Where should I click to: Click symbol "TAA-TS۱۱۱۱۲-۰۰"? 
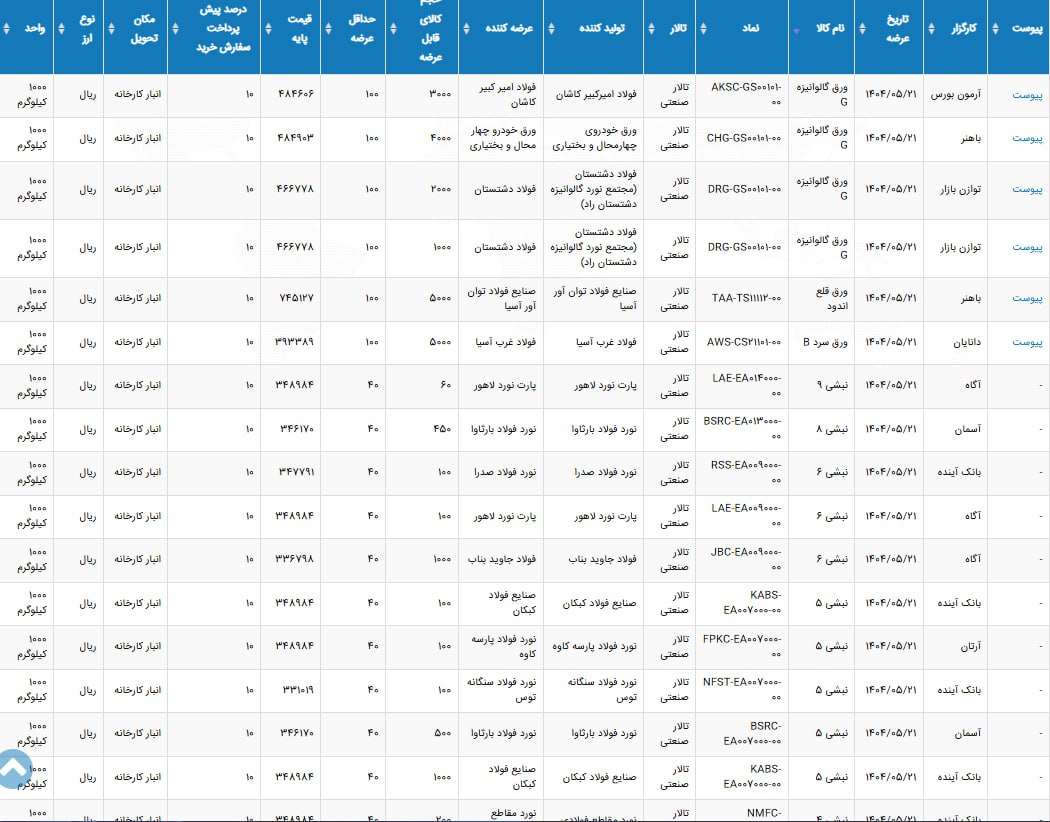point(747,298)
